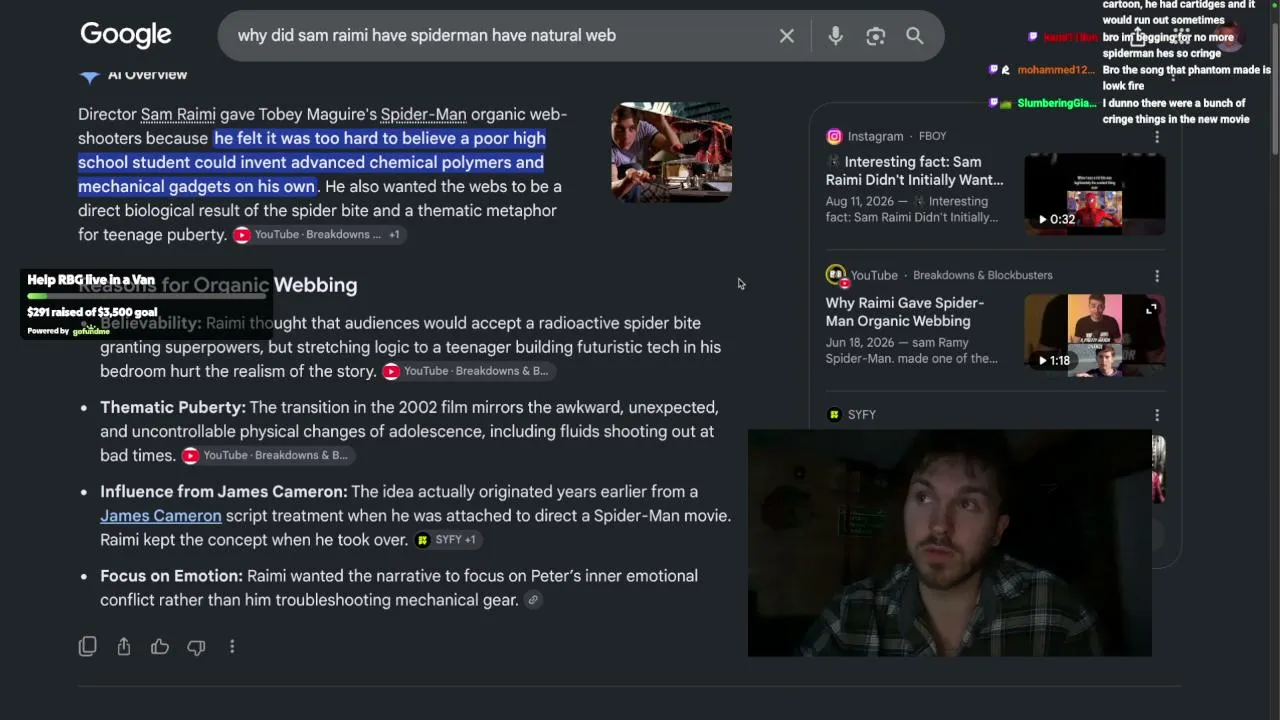The image size is (1280, 720).
Task: Start voice search with the microphone icon
Action: [x=836, y=36]
